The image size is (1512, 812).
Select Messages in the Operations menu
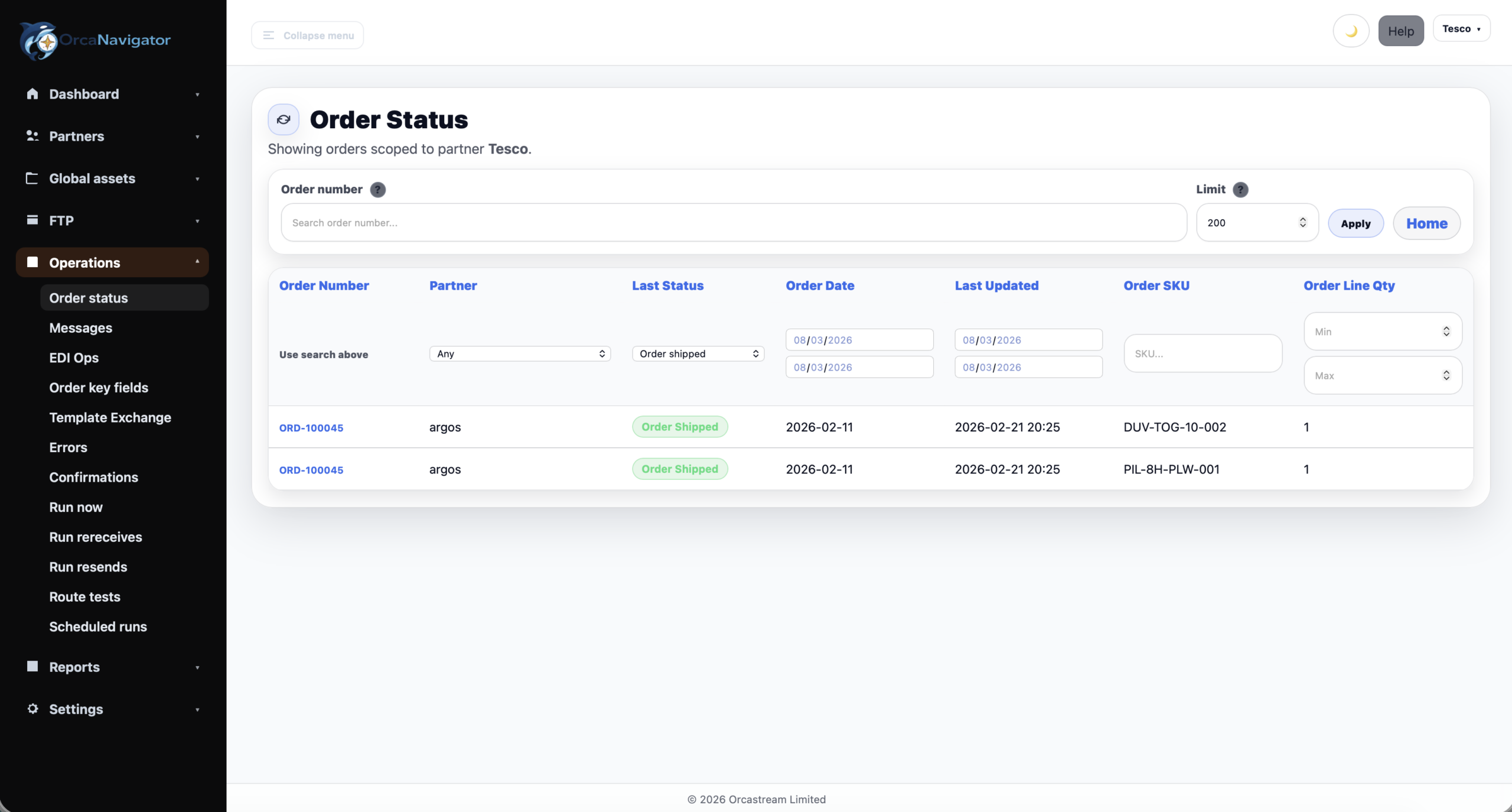pyautogui.click(x=81, y=327)
